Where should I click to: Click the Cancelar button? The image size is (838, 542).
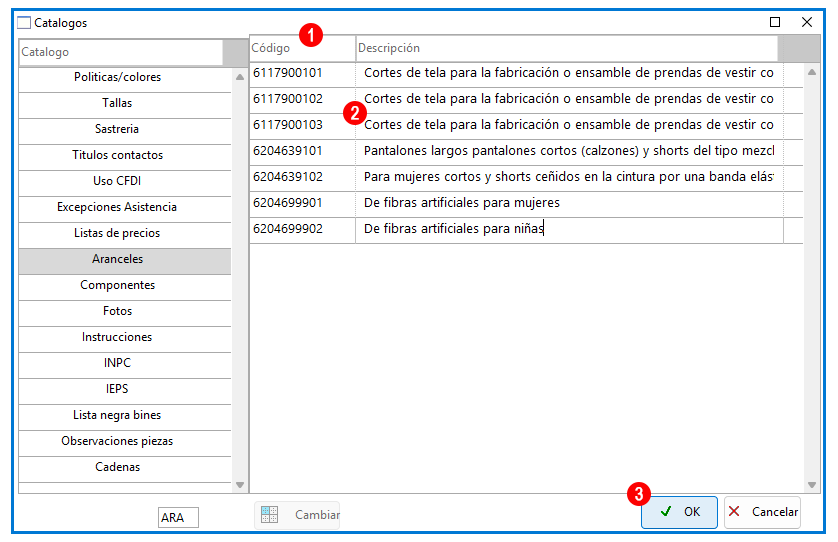[763, 512]
